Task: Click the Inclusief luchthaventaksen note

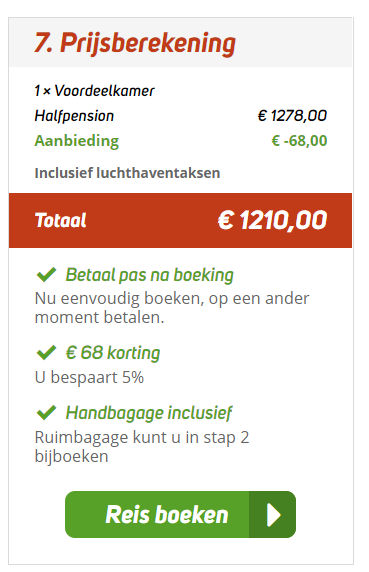Action: (127, 173)
